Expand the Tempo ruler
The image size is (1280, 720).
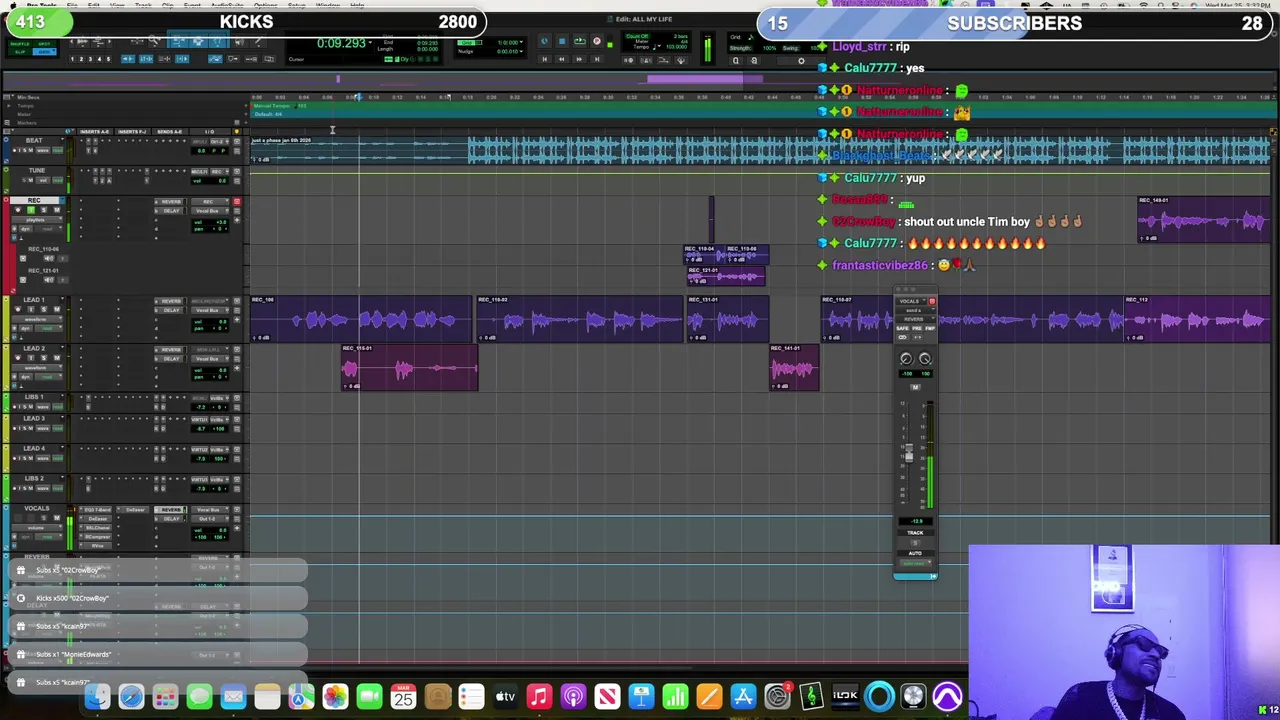coord(9,106)
